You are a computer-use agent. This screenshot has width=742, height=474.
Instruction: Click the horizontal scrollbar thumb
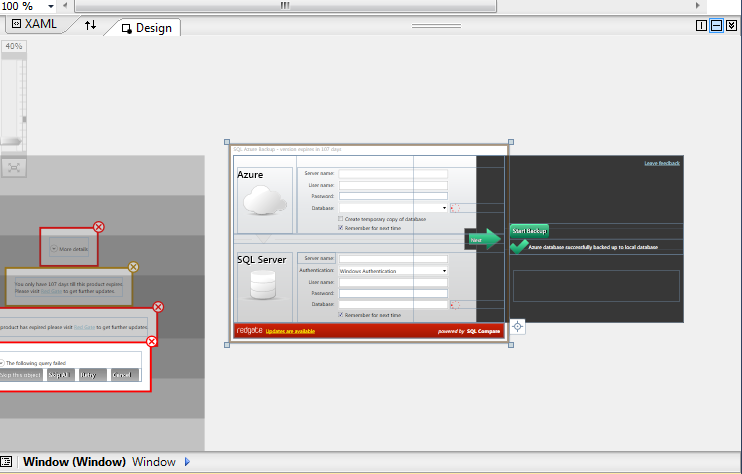point(285,6)
